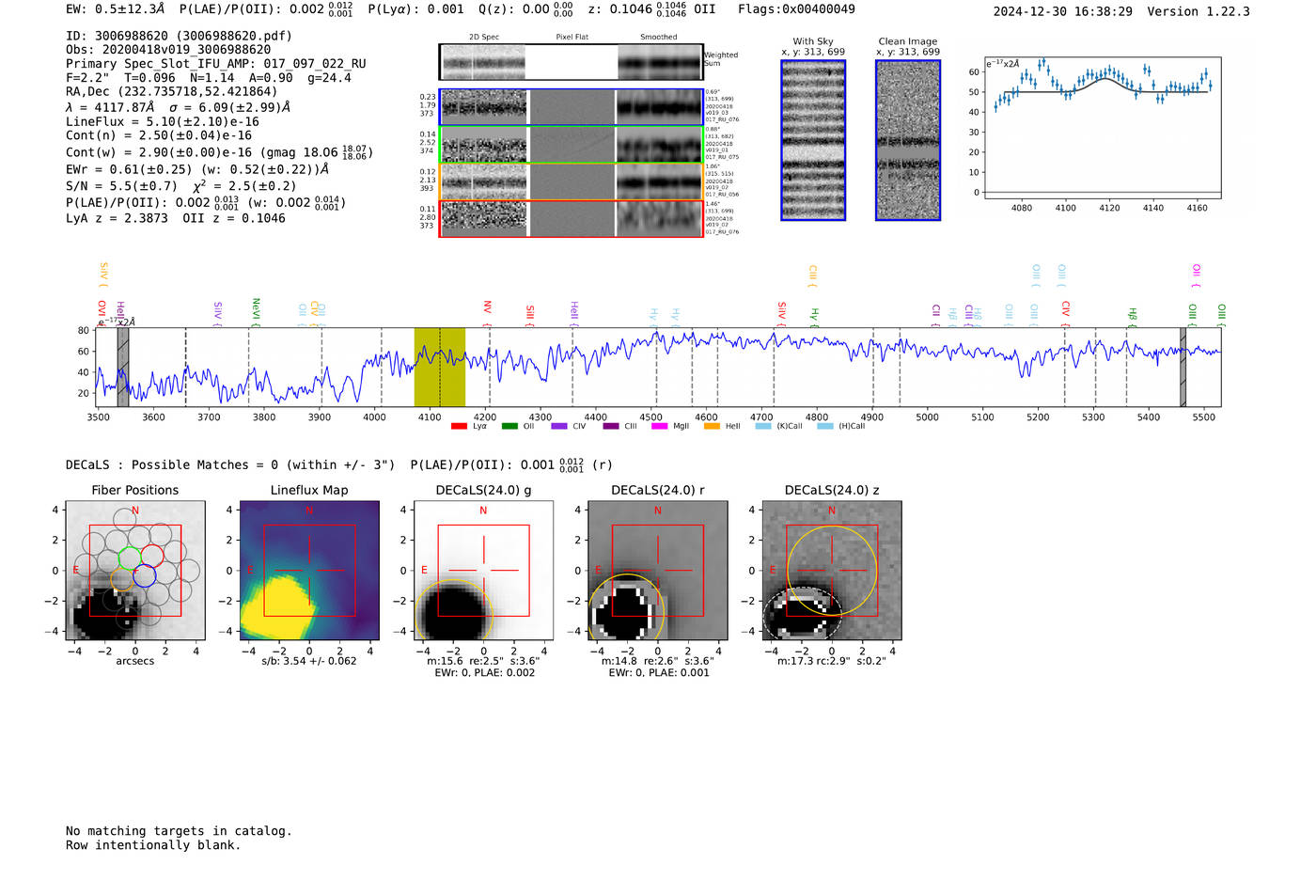Click the 'Smoothed' column header
This screenshot has width=1316, height=896.
coord(659,37)
